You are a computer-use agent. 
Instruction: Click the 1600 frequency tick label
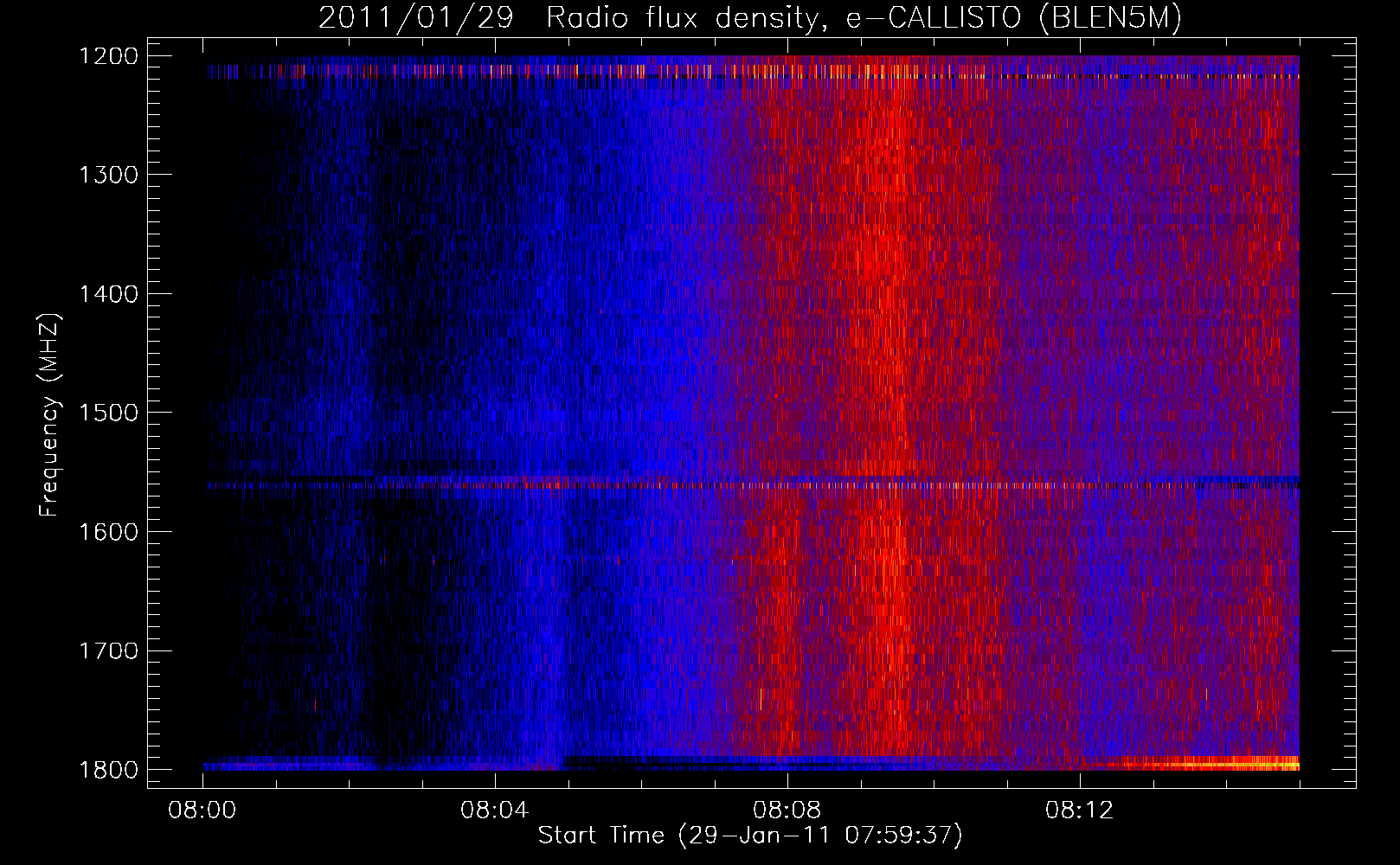[x=109, y=532]
